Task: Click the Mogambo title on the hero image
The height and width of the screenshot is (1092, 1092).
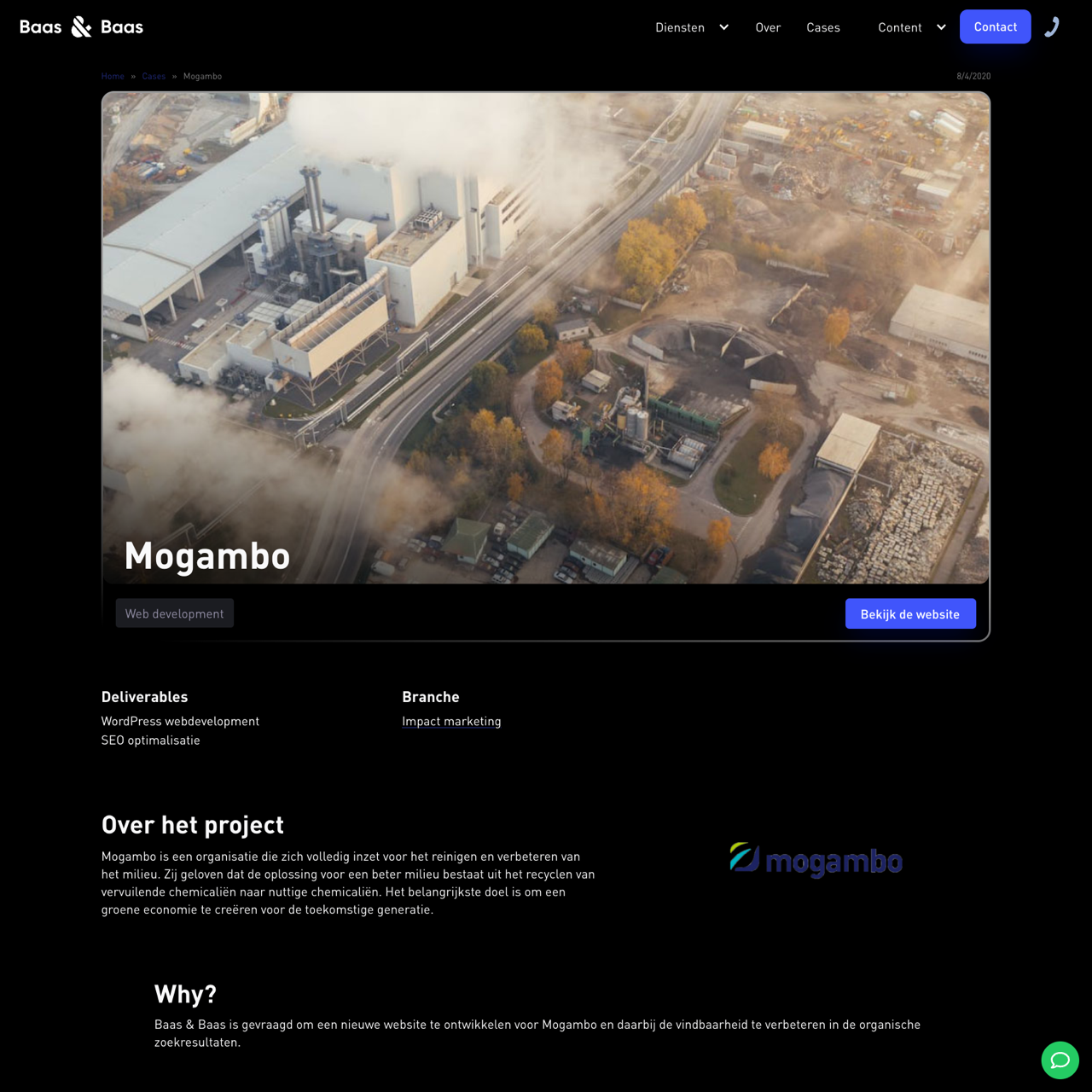Action: point(207,556)
